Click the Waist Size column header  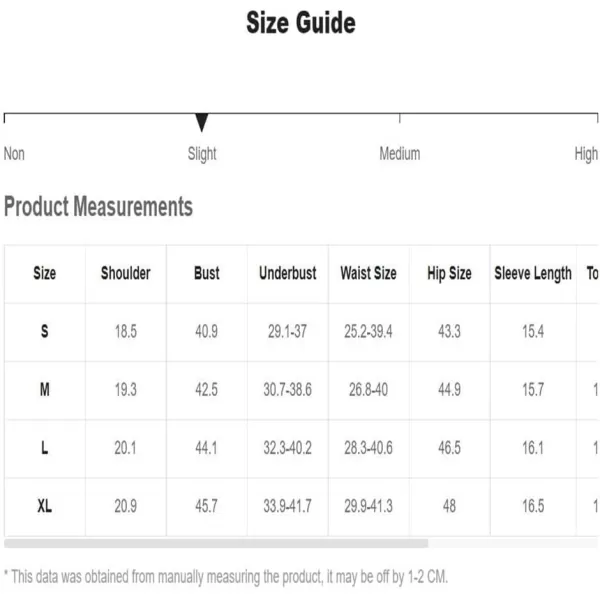click(x=368, y=273)
